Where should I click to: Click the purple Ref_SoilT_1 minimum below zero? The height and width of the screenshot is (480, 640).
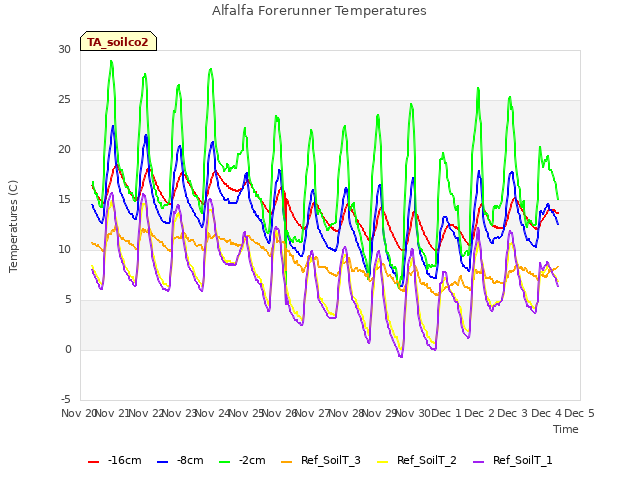tap(401, 357)
